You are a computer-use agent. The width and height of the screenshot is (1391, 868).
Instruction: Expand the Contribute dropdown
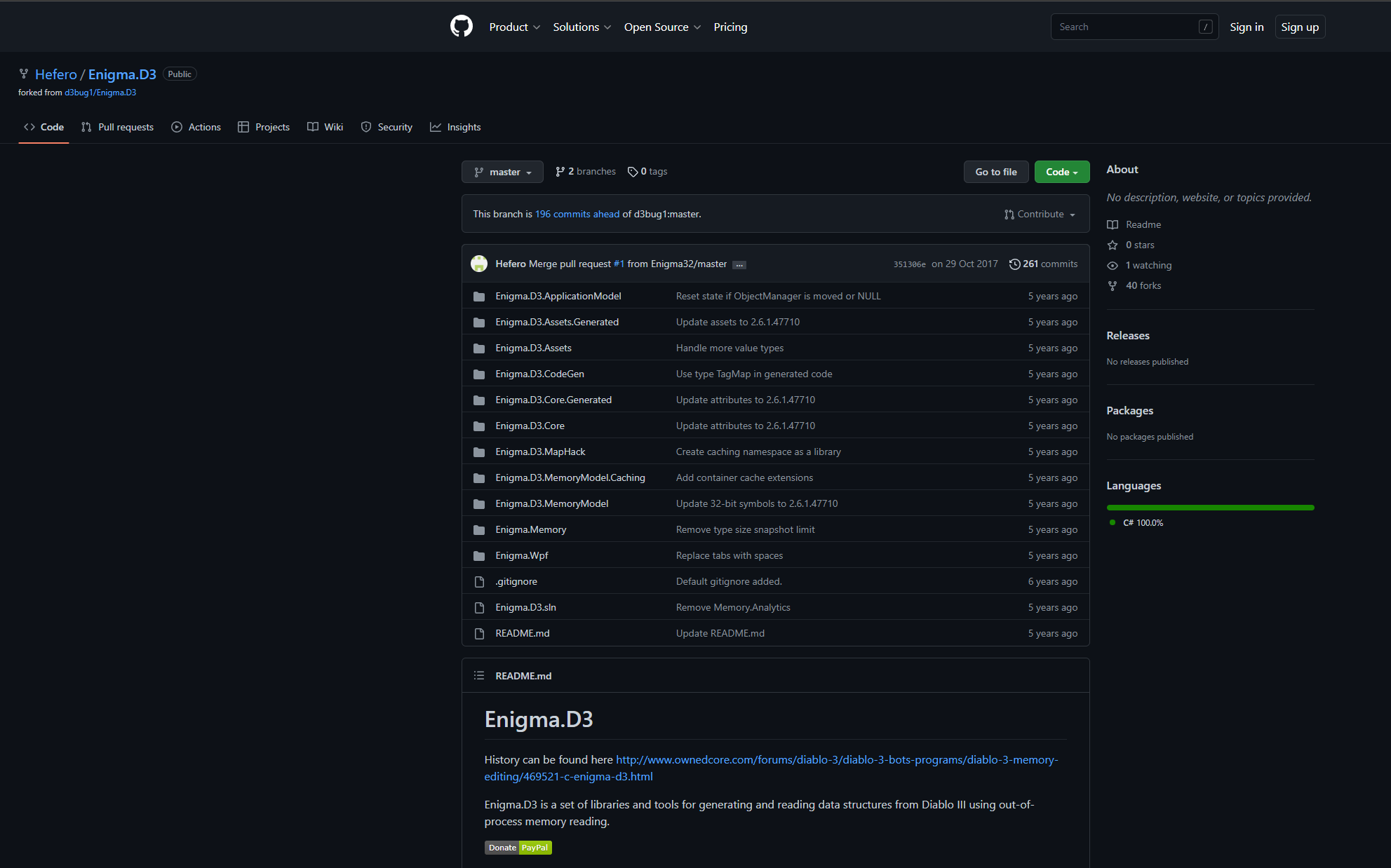pyautogui.click(x=1040, y=215)
